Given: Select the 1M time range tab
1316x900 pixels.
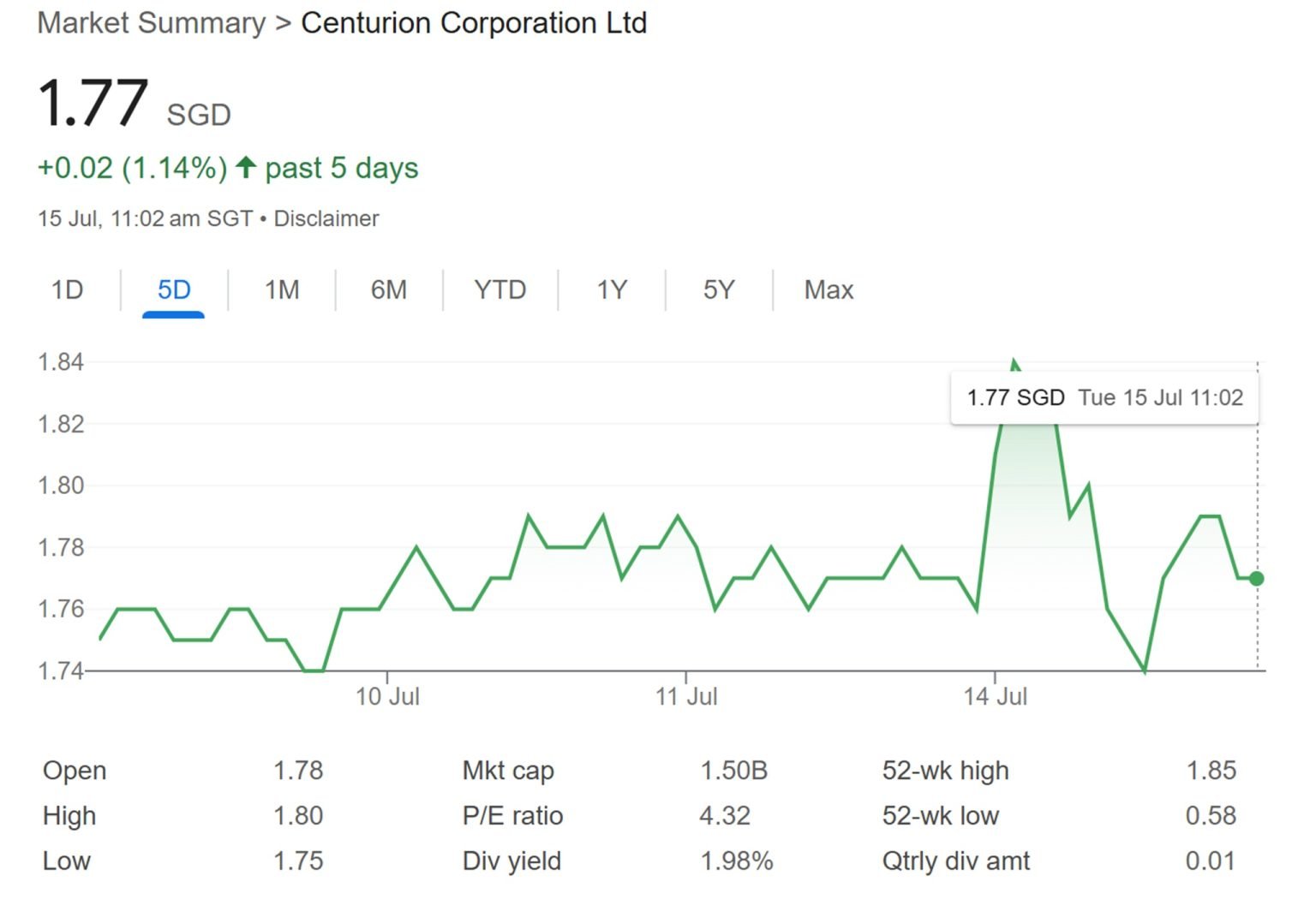Looking at the screenshot, I should click(x=283, y=290).
